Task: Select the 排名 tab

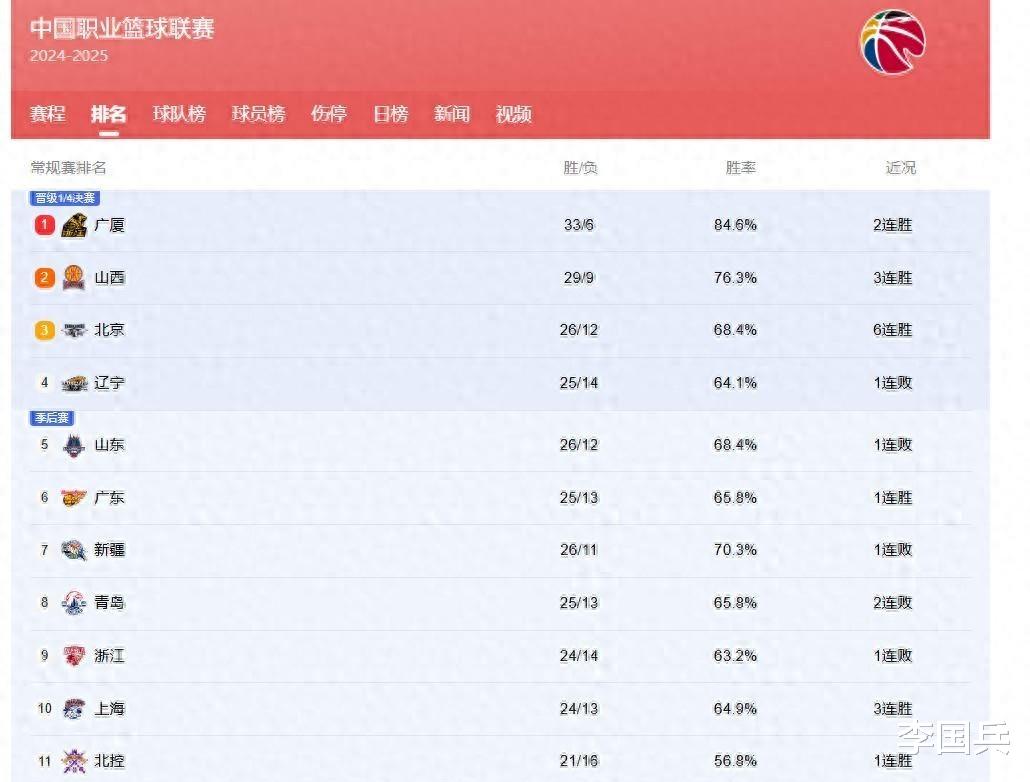Action: point(109,114)
